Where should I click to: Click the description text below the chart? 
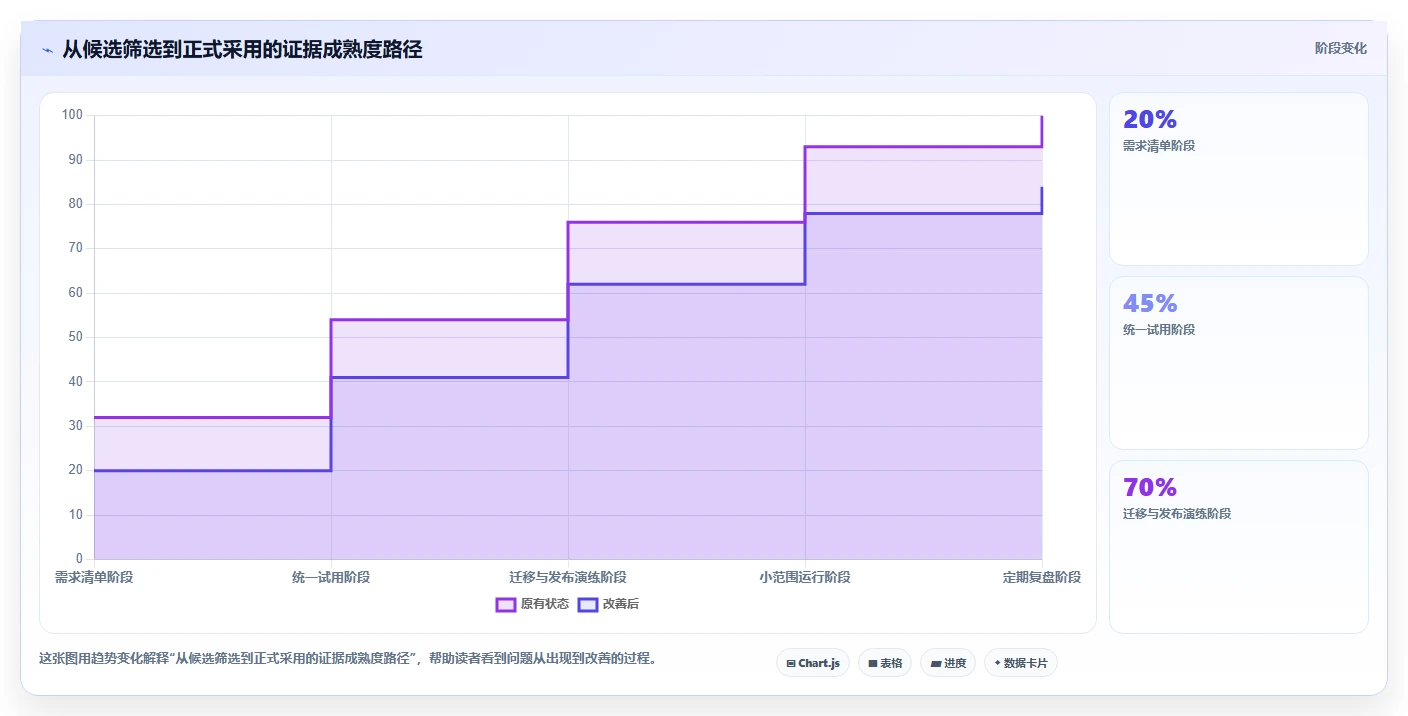tap(348, 659)
